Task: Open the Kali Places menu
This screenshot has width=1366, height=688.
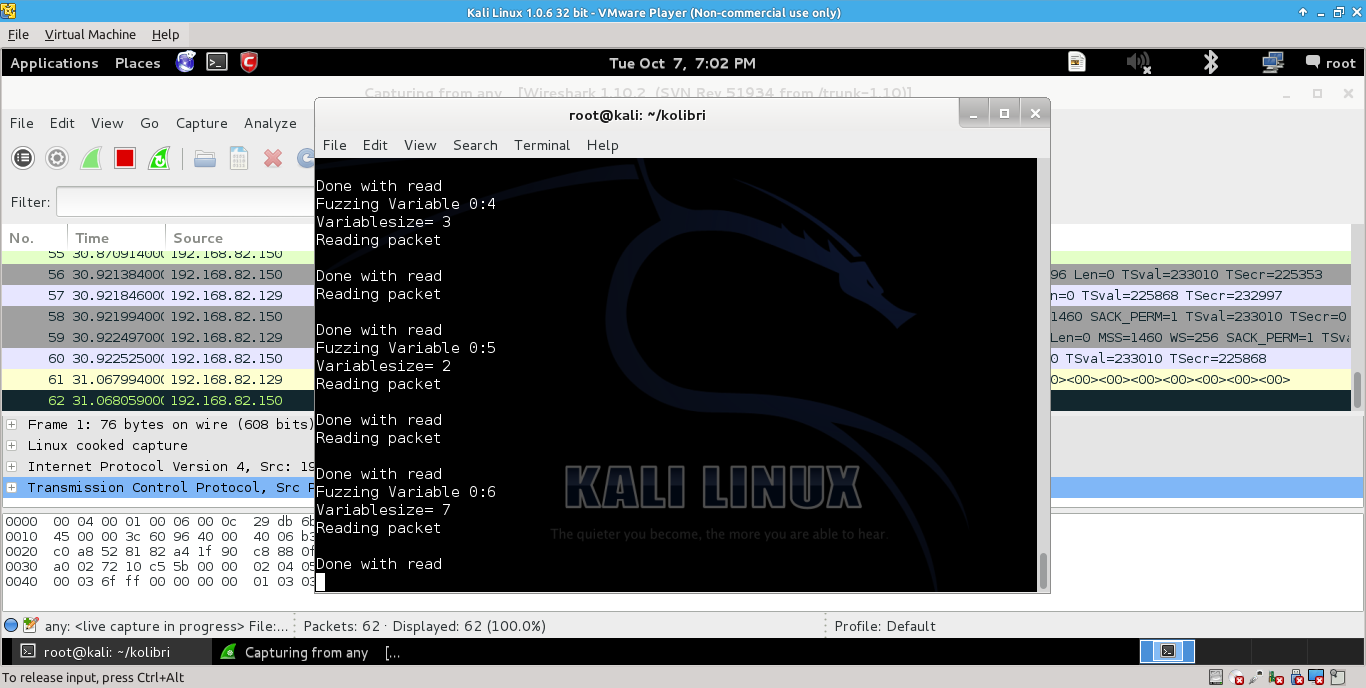Action: (x=137, y=63)
